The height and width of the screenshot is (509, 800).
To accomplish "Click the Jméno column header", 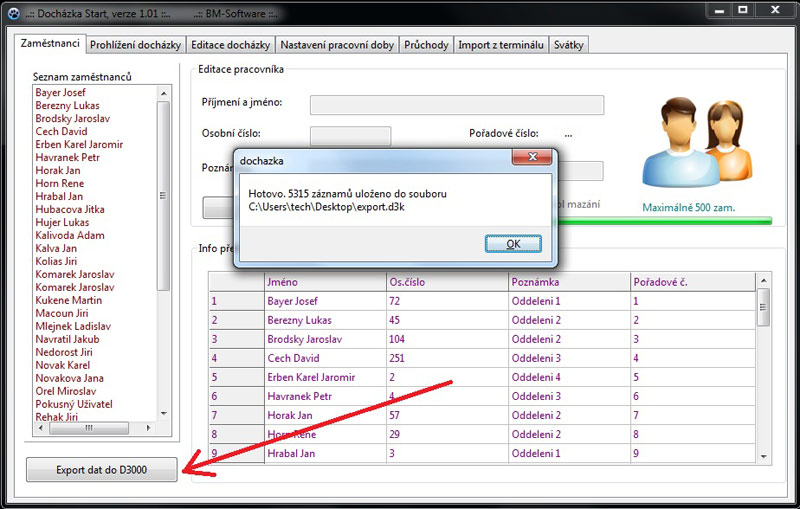I will (x=326, y=282).
